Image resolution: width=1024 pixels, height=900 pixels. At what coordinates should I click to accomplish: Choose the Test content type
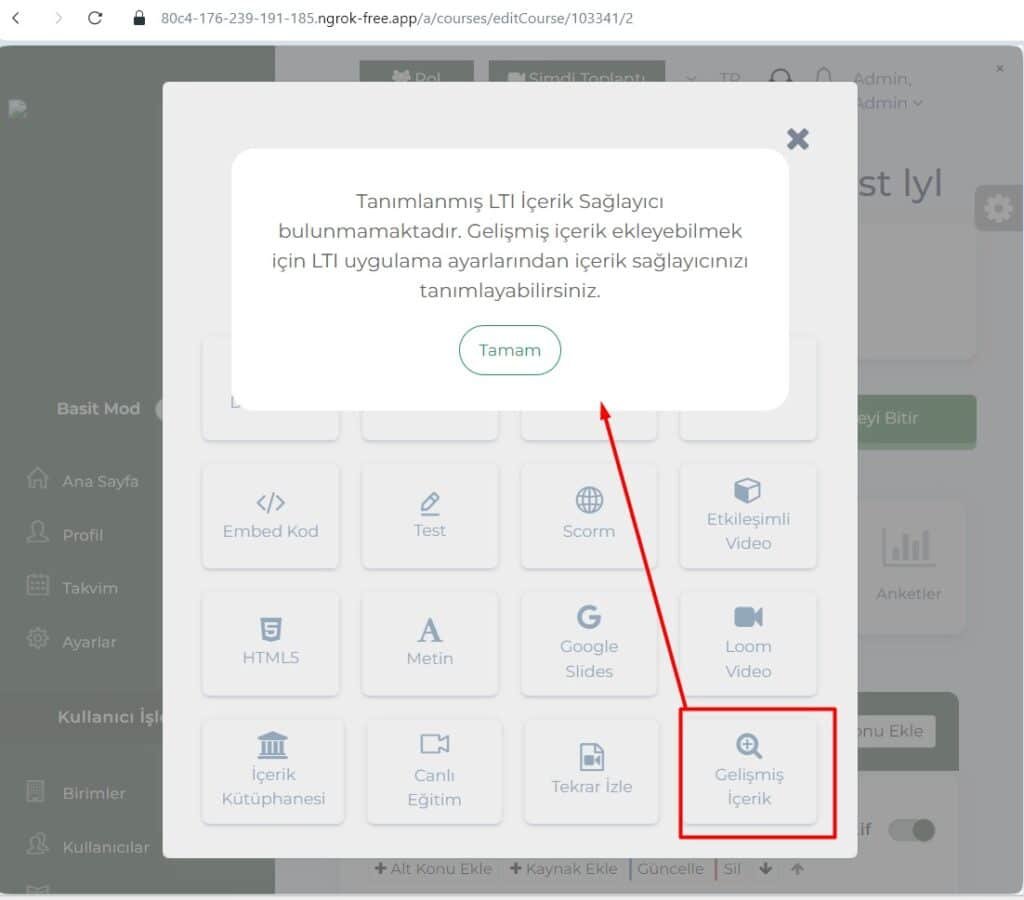click(430, 515)
